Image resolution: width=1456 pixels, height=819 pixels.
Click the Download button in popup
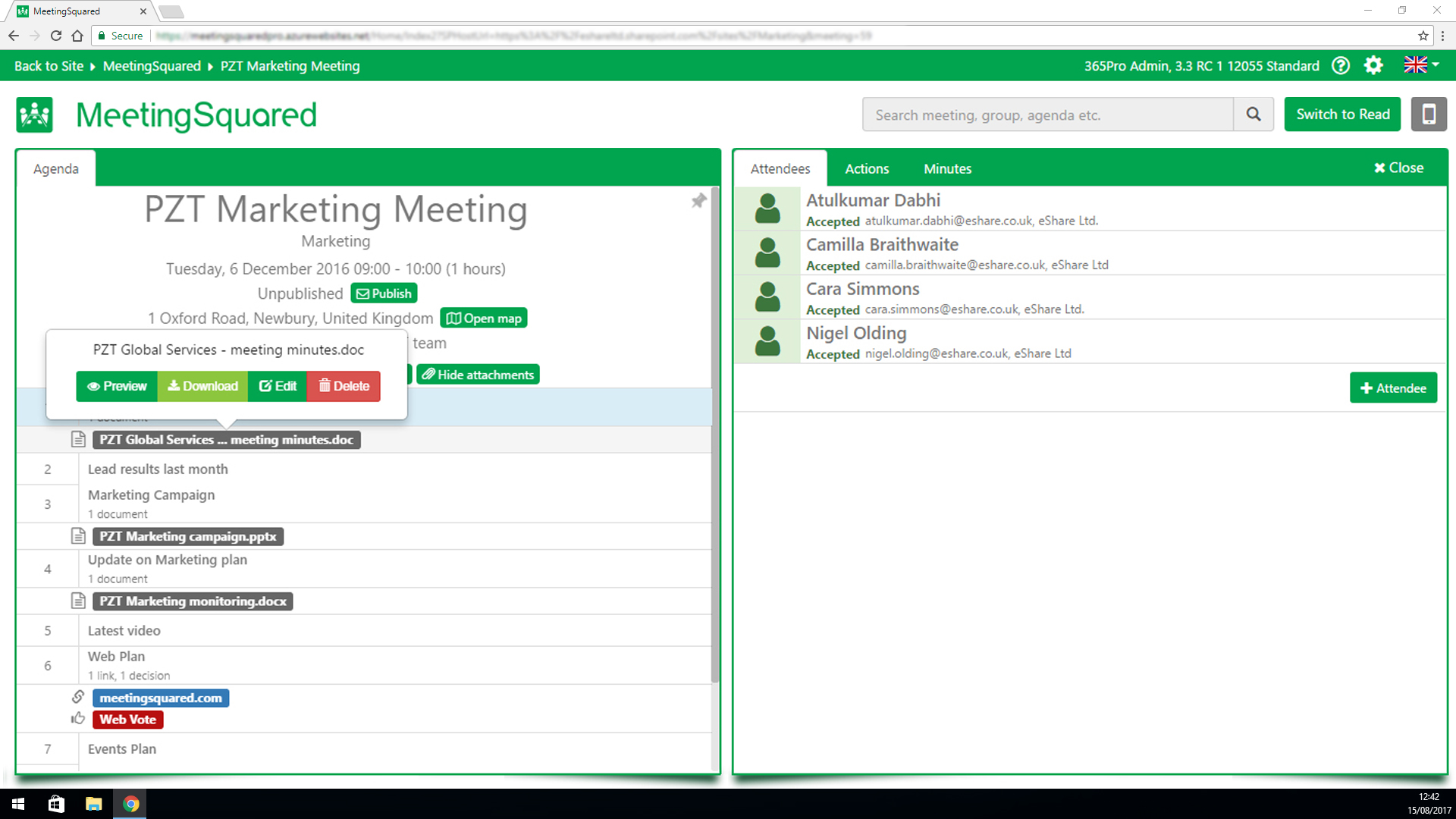coord(202,386)
